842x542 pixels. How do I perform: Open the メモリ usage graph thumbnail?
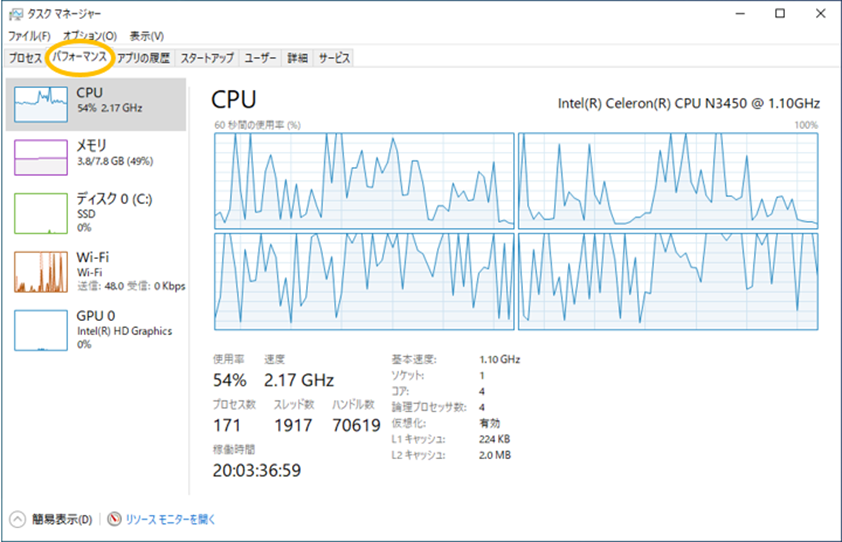pyautogui.click(x=41, y=157)
